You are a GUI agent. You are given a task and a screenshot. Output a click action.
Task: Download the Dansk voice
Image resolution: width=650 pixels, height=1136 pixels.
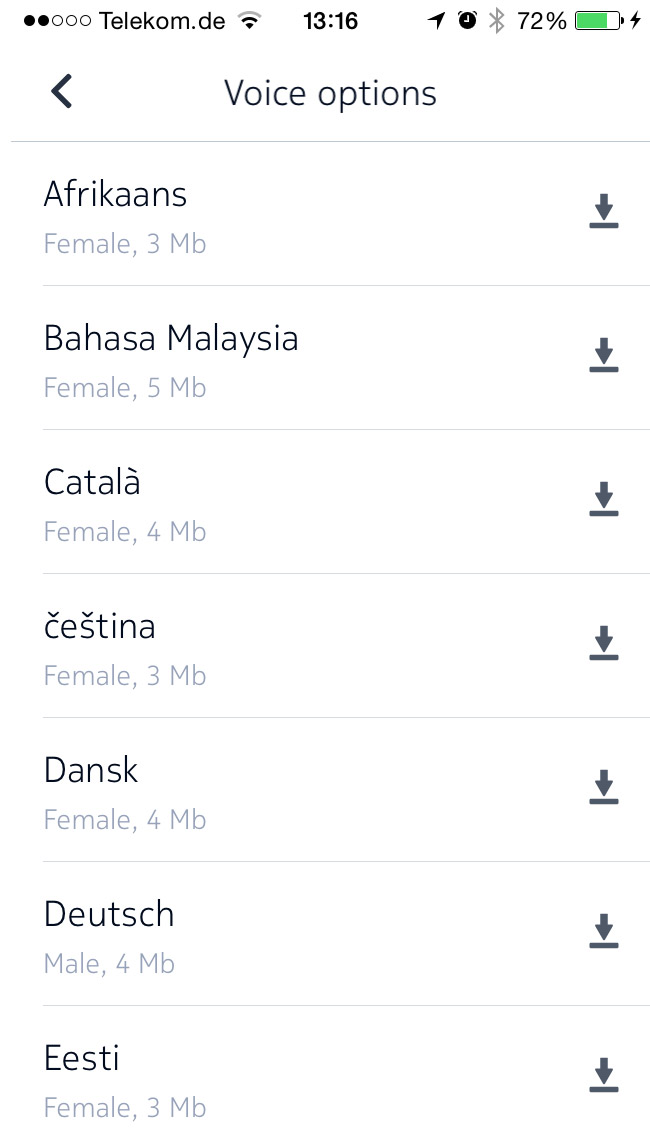tap(603, 788)
